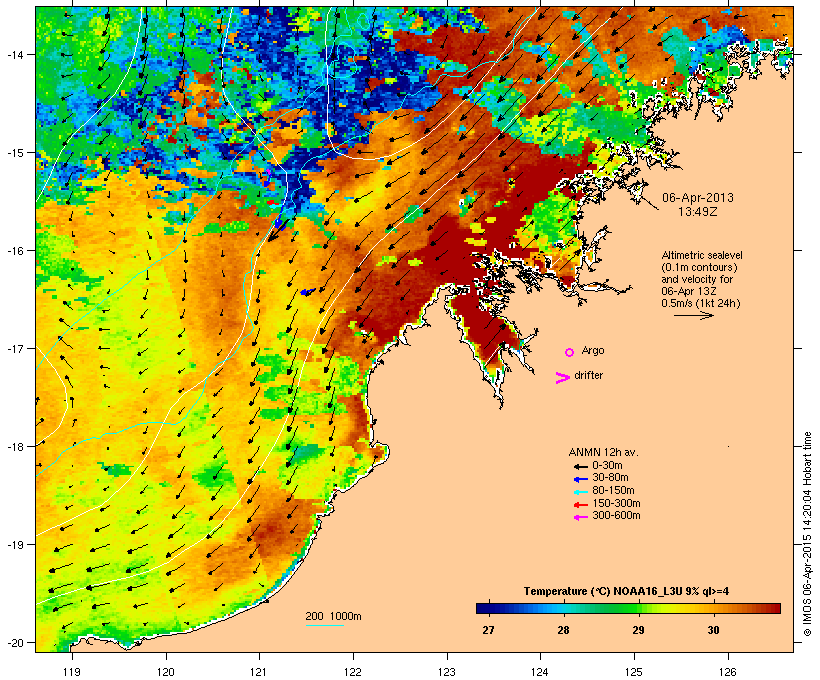Click the colour bar tick label 27
Image resolution: width=820 pixels, height=680 pixels.
point(488,630)
